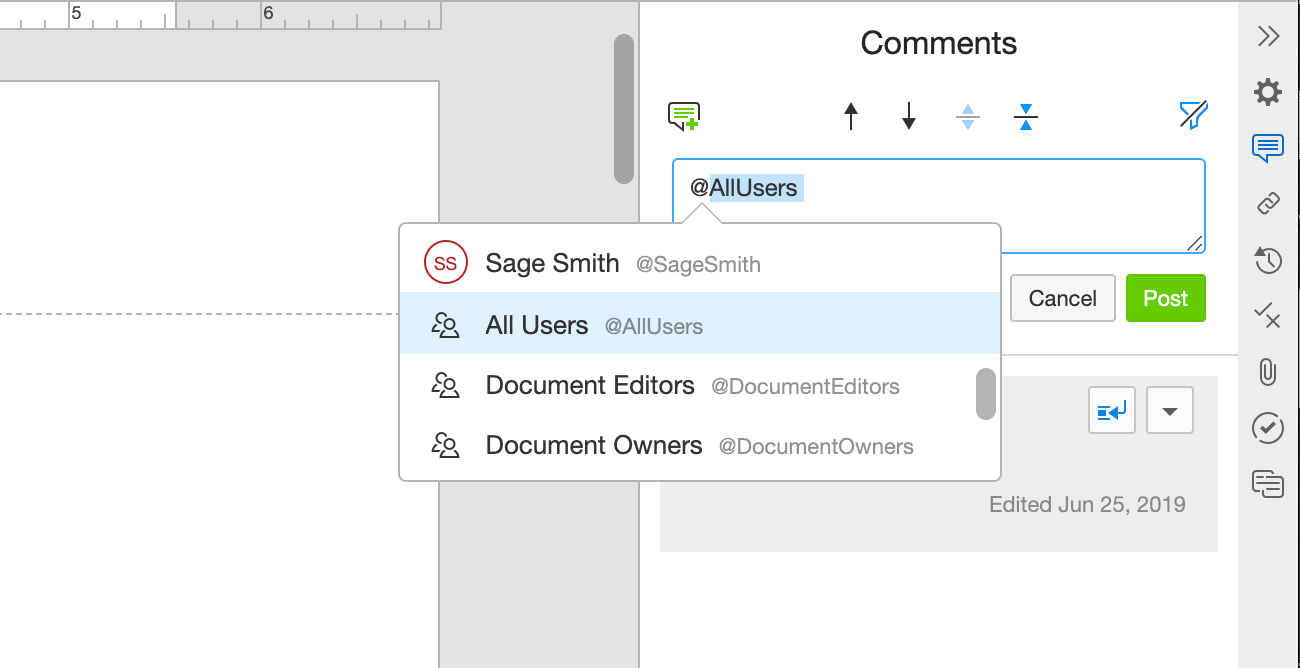Open settings gear in sidebar
The image size is (1300, 668).
pyautogui.click(x=1268, y=93)
